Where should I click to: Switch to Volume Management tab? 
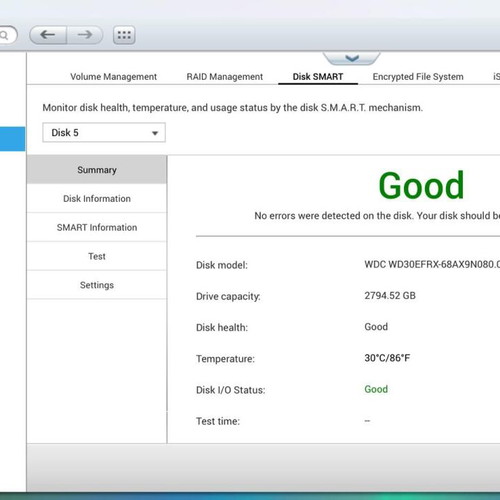113,77
